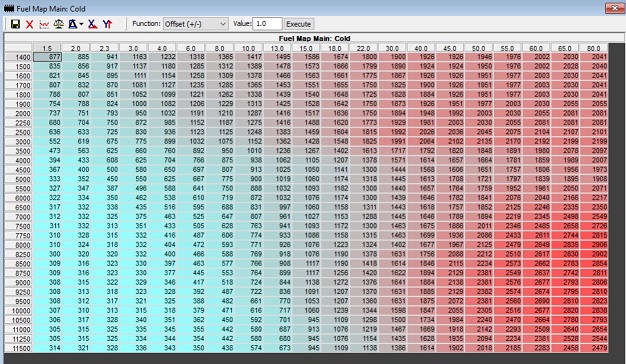The image size is (626, 364).
Task: Click cell 1992 in row 2500
Action: tap(392, 132)
